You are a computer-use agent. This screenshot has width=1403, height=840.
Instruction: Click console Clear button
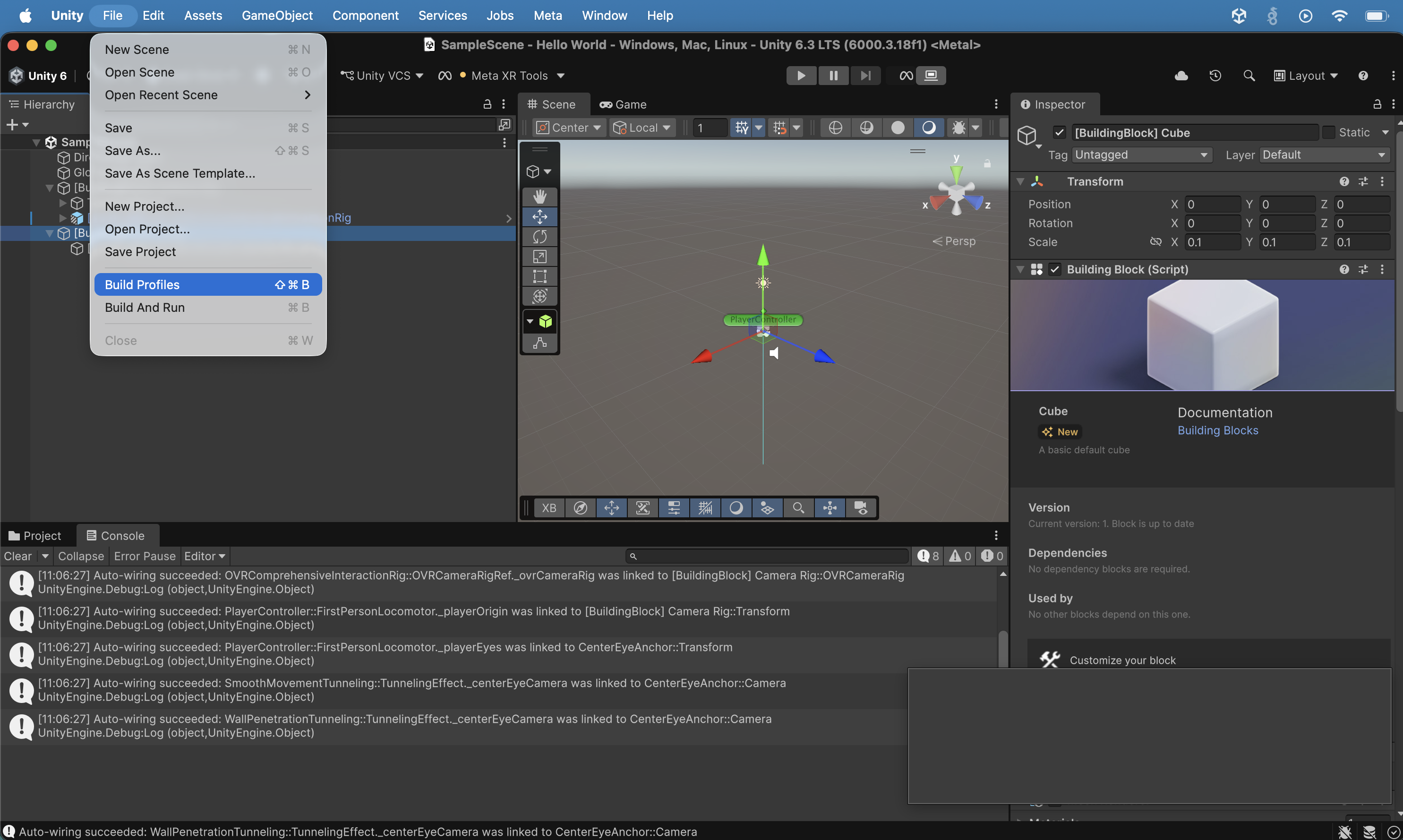point(17,556)
